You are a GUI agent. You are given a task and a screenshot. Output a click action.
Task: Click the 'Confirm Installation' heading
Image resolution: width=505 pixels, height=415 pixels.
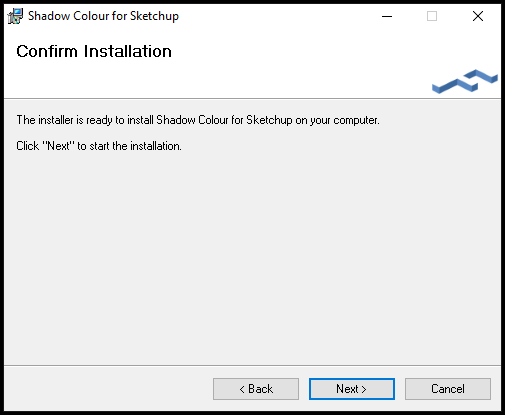(94, 51)
